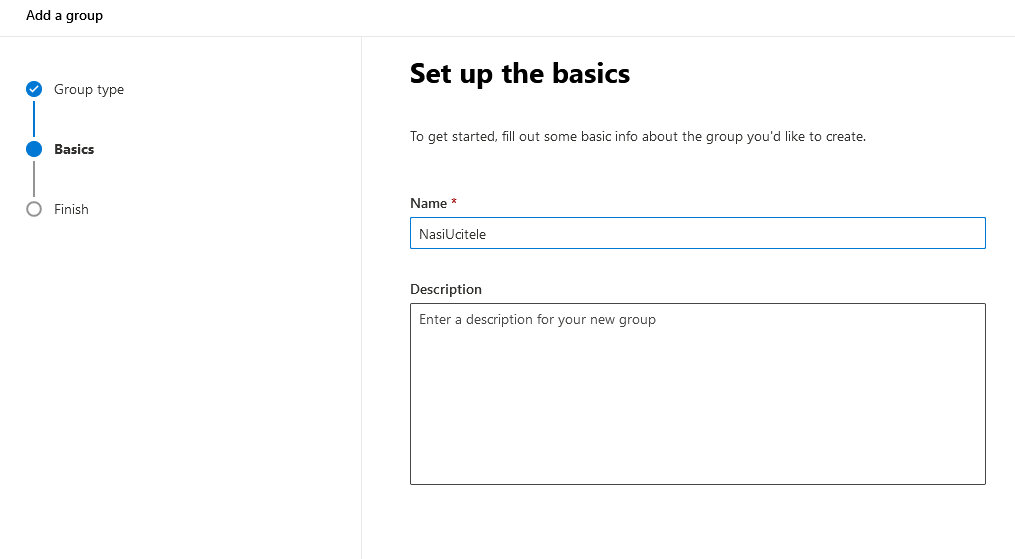Viewport: 1015px width, 559px height.
Task: Click the empty Finish step circle
Action: [x=34, y=209]
